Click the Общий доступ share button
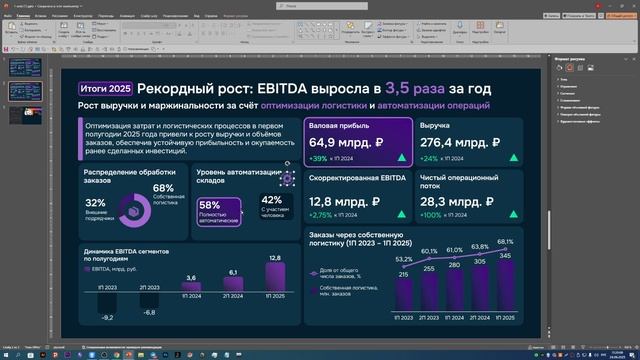Screen dimensions: 640x360 coord(621,16)
